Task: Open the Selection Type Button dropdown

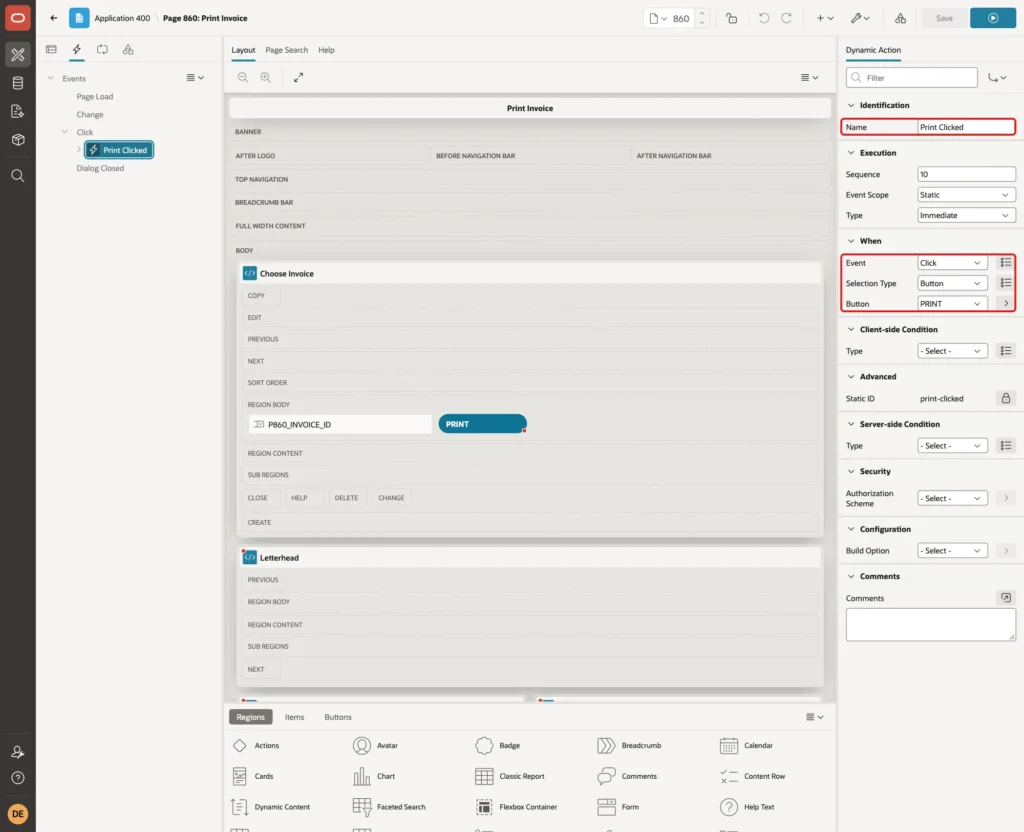Action: tap(952, 283)
